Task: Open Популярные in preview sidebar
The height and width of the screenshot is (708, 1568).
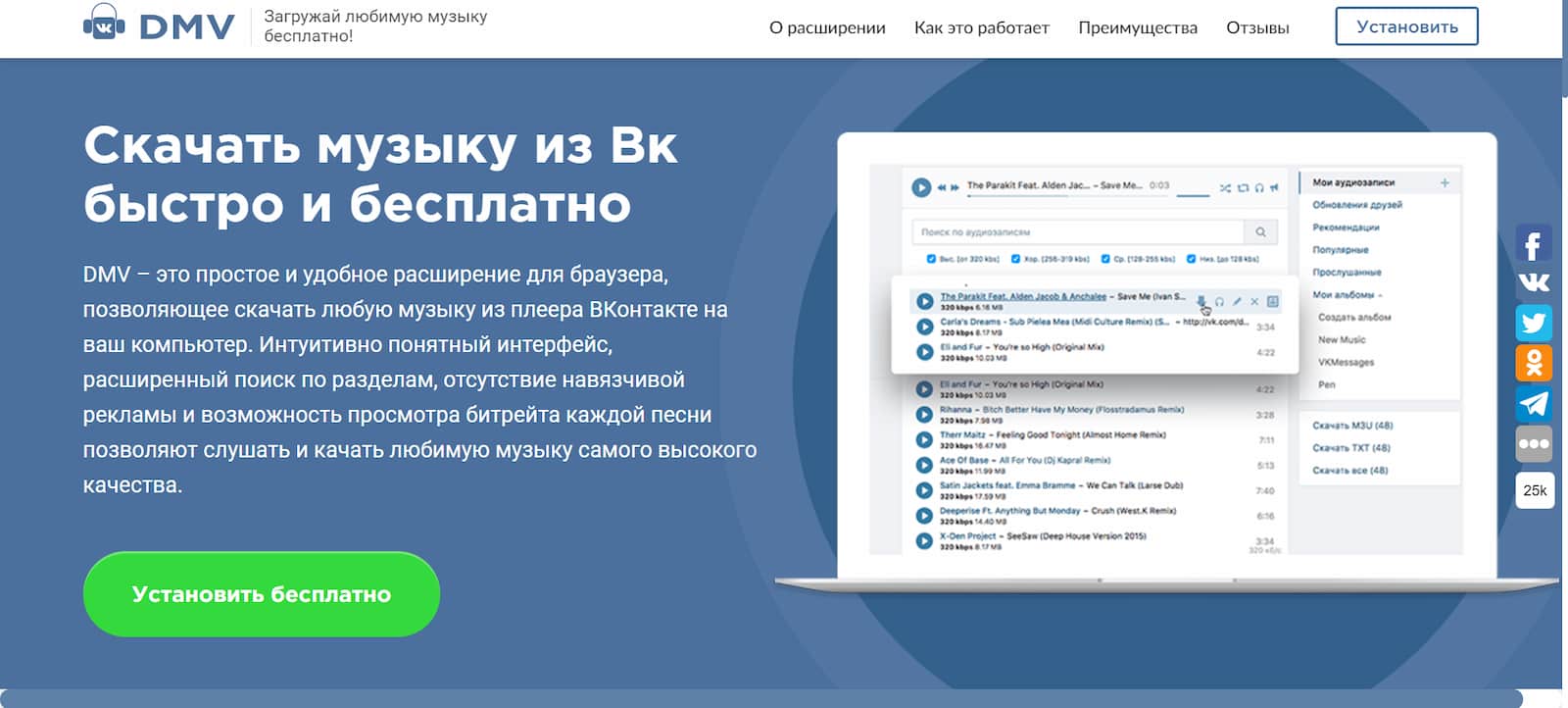Action: [1341, 250]
